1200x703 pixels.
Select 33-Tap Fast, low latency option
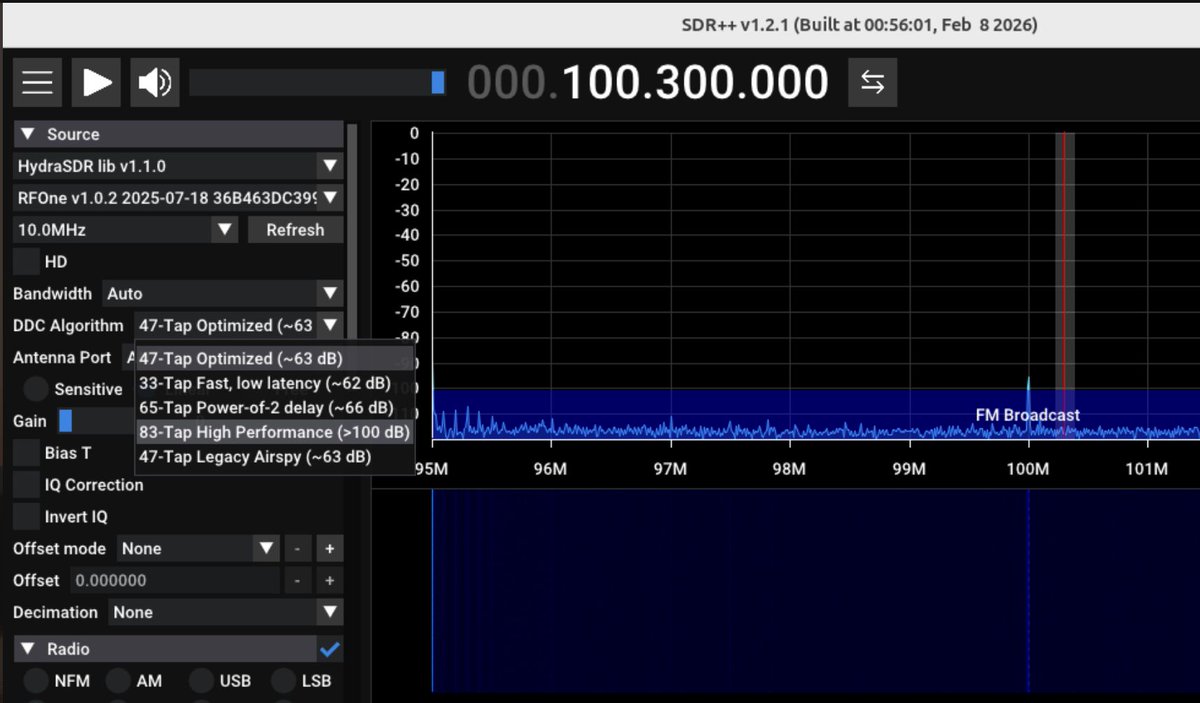(274, 383)
